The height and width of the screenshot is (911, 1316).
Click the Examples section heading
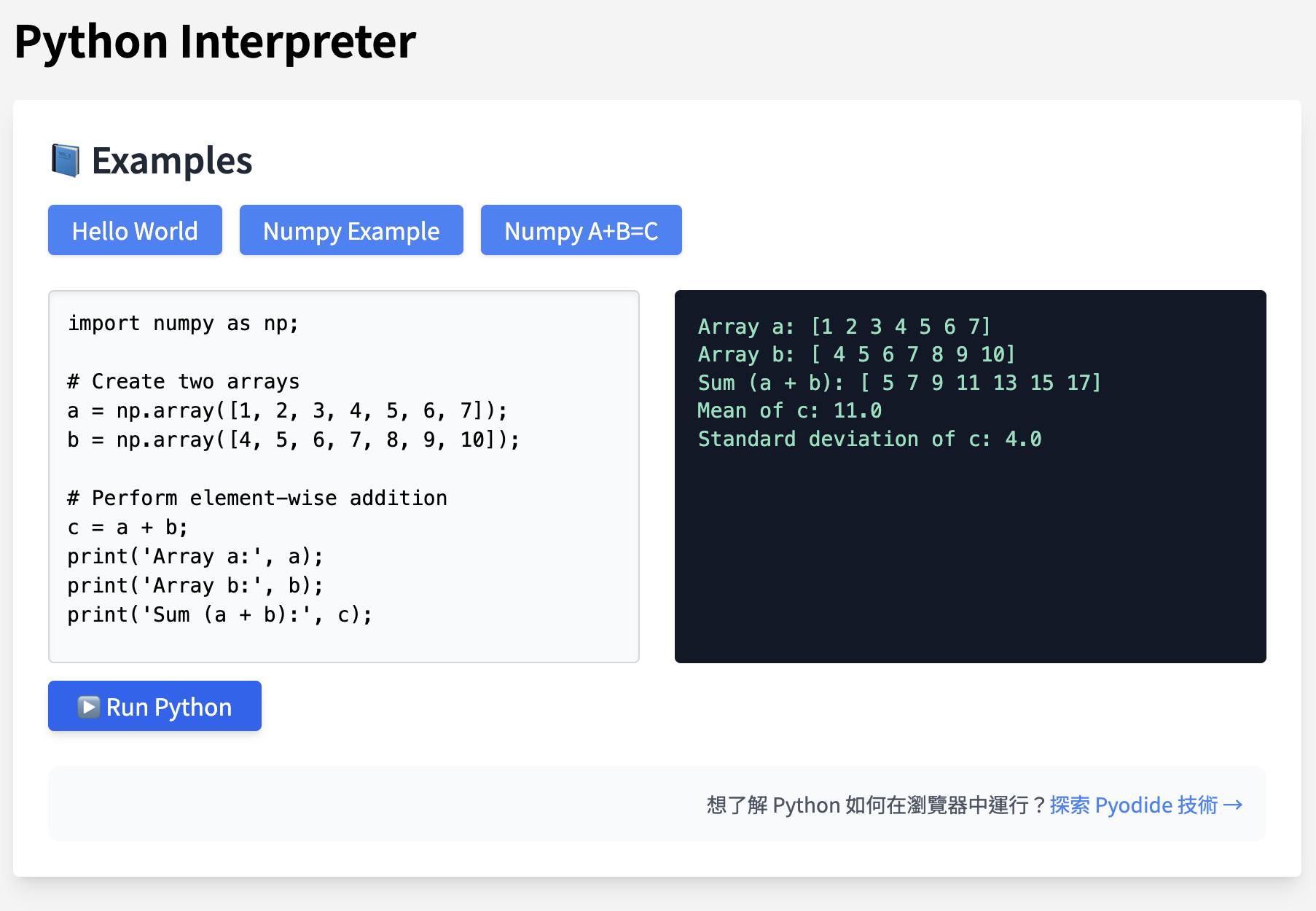172,160
